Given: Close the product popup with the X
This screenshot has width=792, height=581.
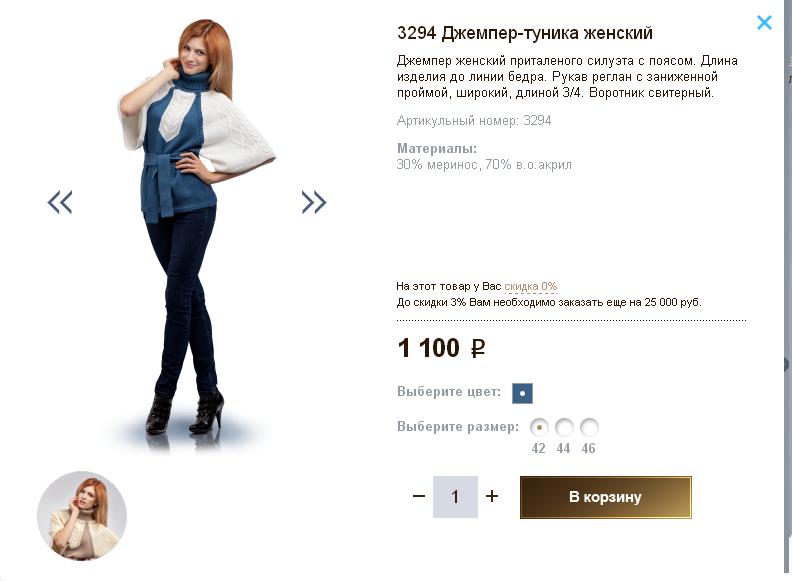Looking at the screenshot, I should click(x=764, y=22).
